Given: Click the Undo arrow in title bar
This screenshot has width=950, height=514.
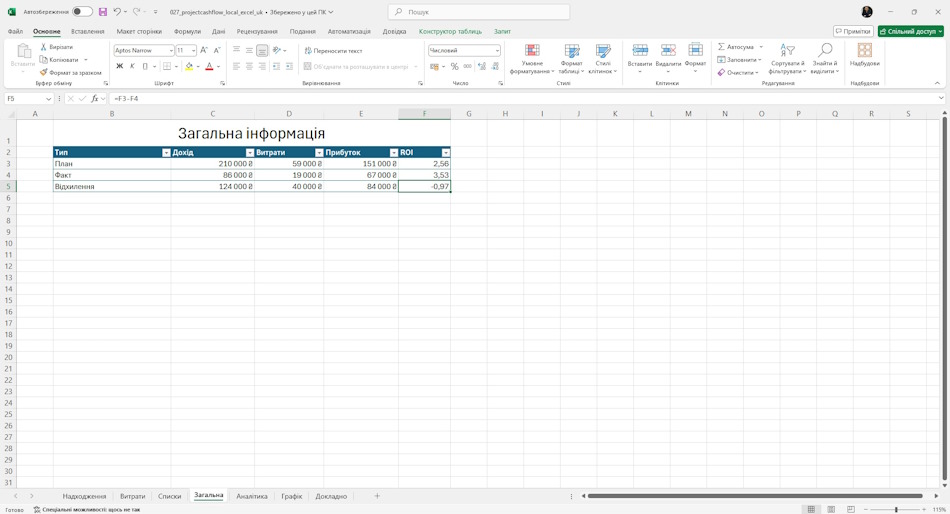Looking at the screenshot, I should [117, 12].
